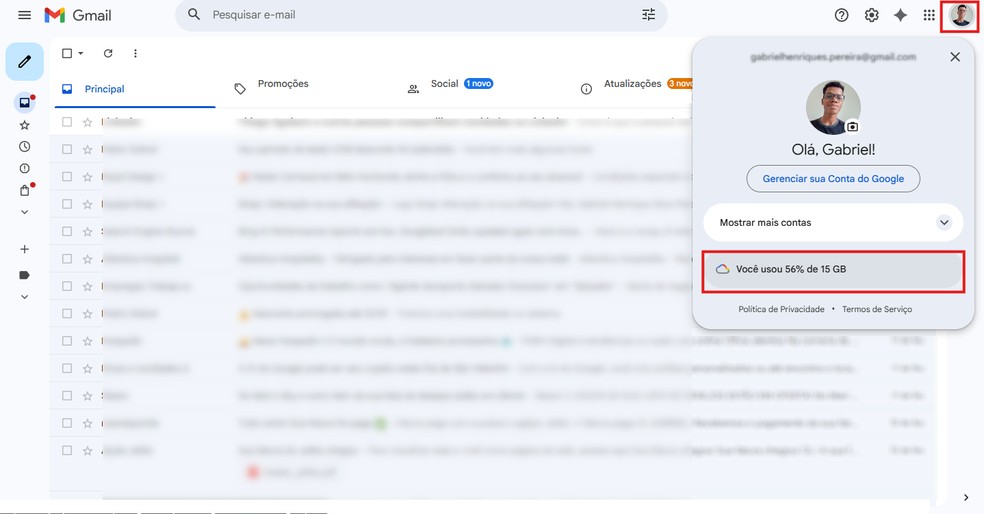Click the plus icon to create a label
The width and height of the screenshot is (984, 514).
pyautogui.click(x=24, y=249)
